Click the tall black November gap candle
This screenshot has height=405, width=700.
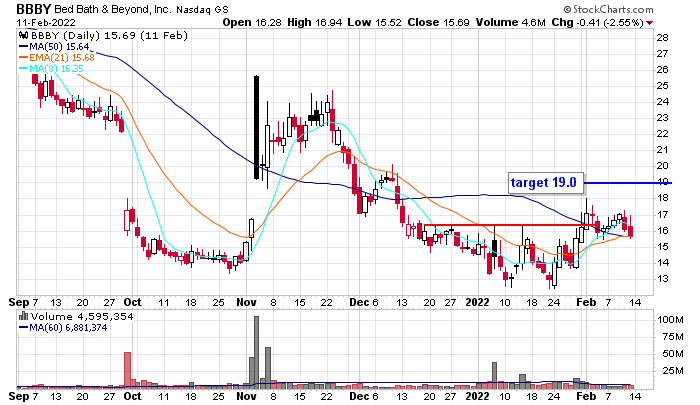pyautogui.click(x=257, y=128)
